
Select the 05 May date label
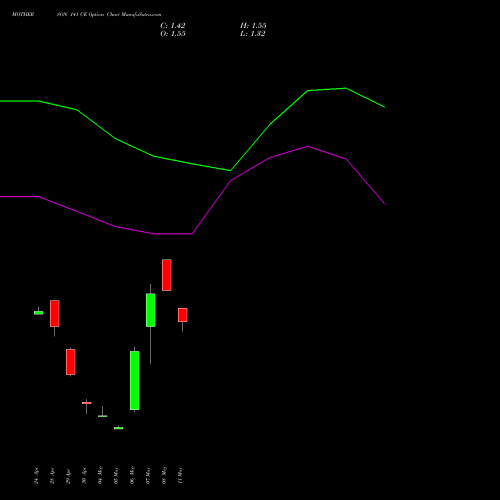point(116,475)
